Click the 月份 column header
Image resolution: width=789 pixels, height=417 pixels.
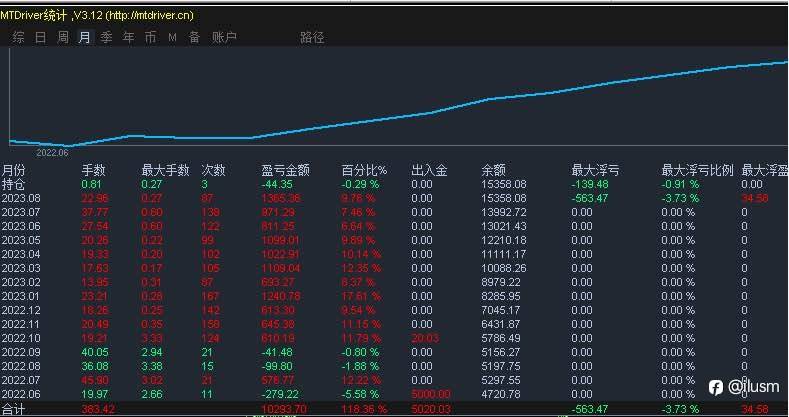pyautogui.click(x=13, y=170)
